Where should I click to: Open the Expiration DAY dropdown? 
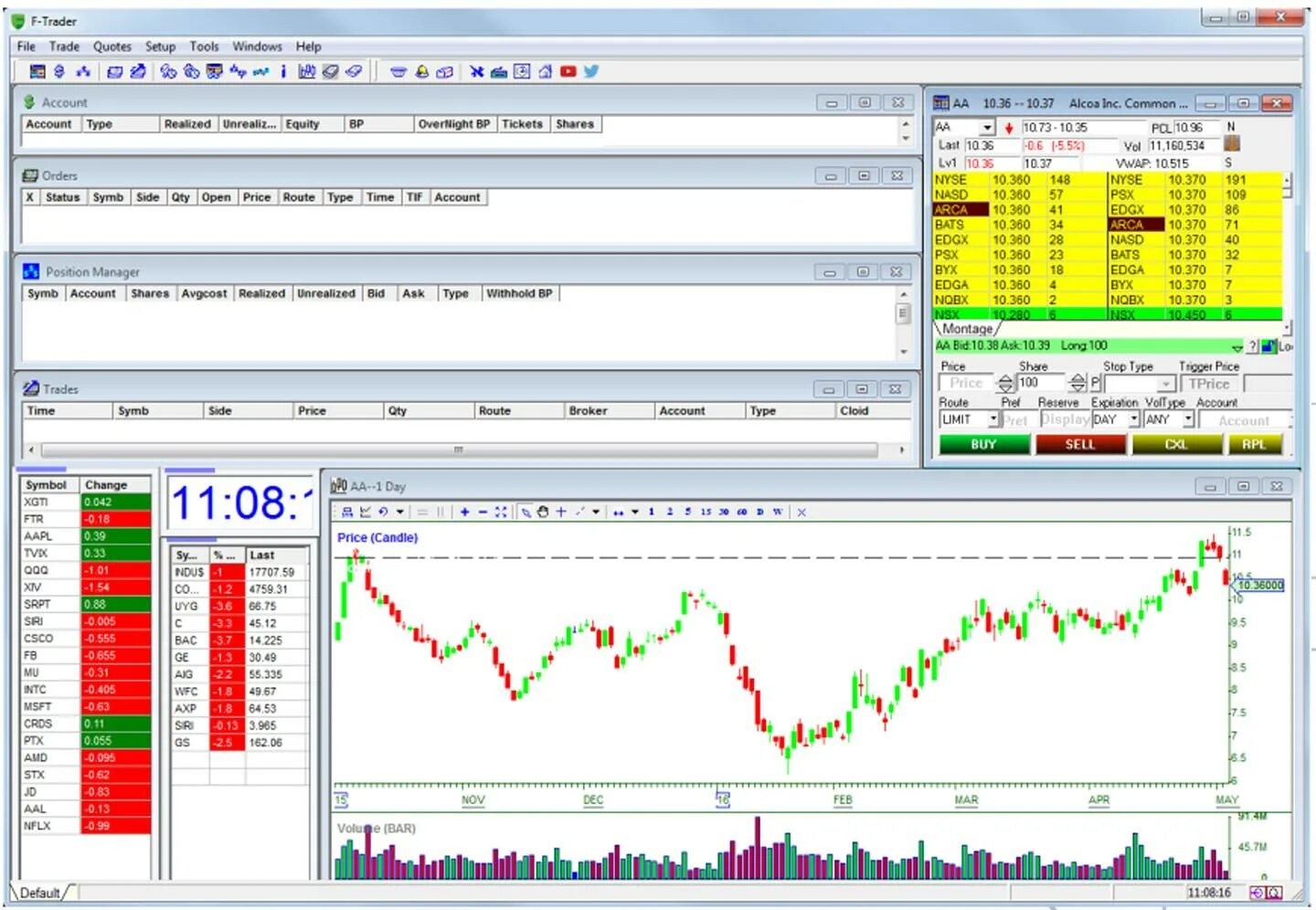1134,419
